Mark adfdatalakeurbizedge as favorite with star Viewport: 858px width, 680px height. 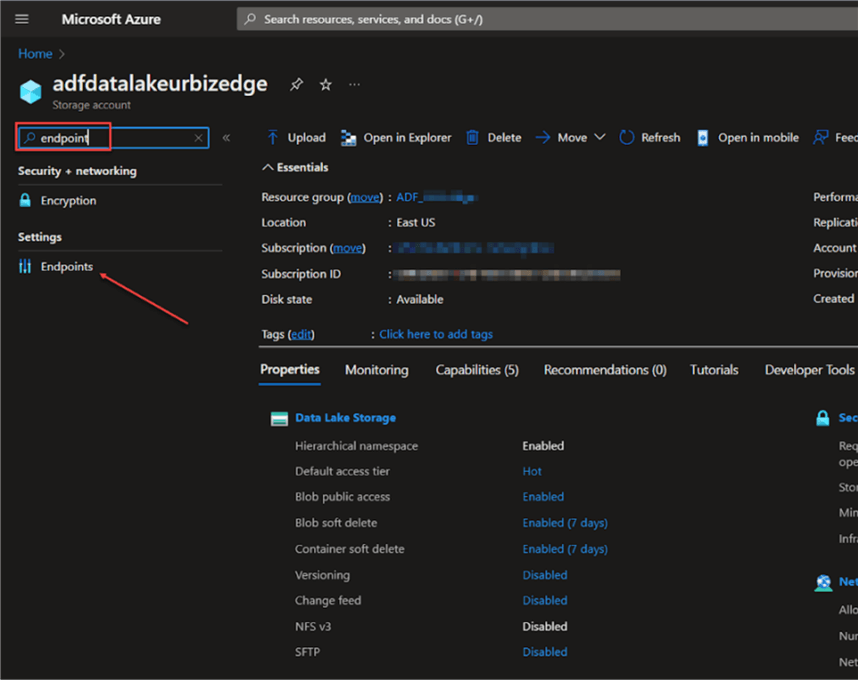tap(326, 84)
